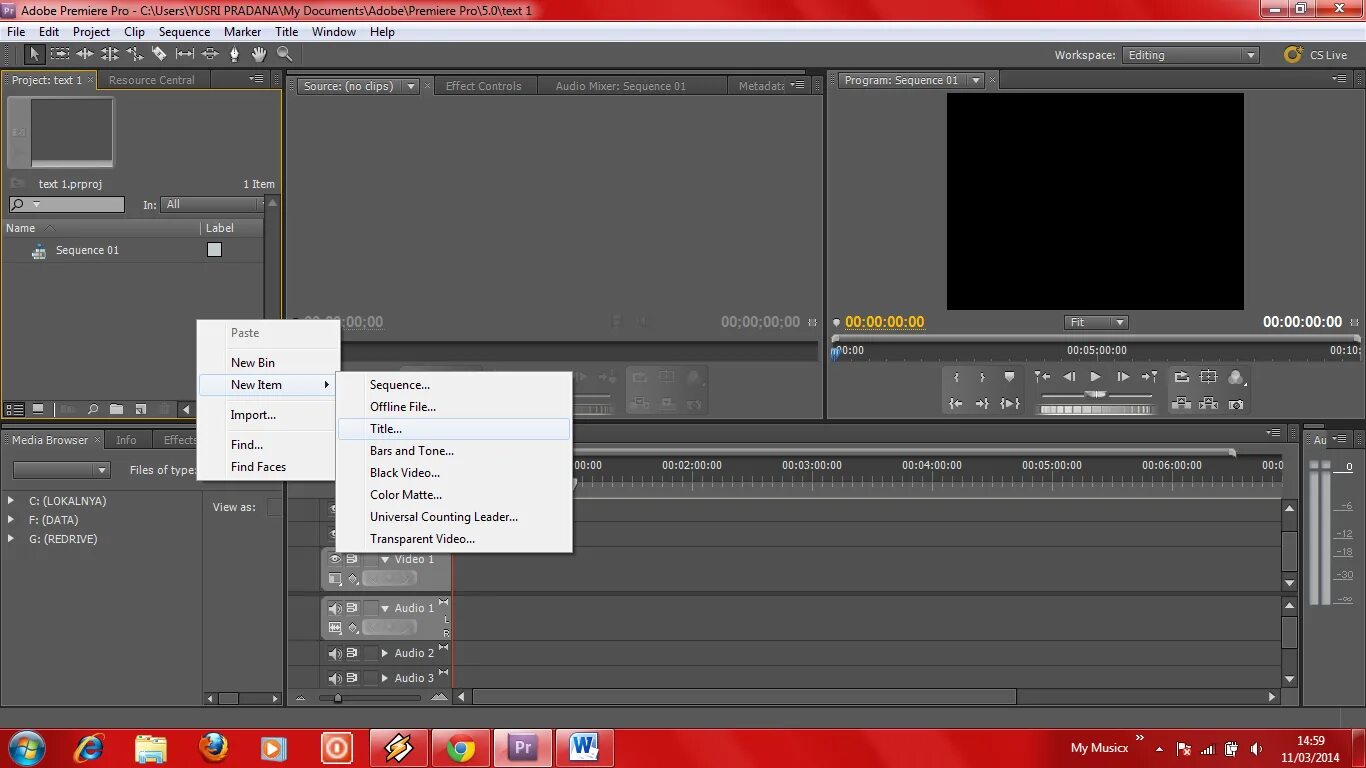
Task: Switch to the Resource Central tab
Action: [x=152, y=80]
